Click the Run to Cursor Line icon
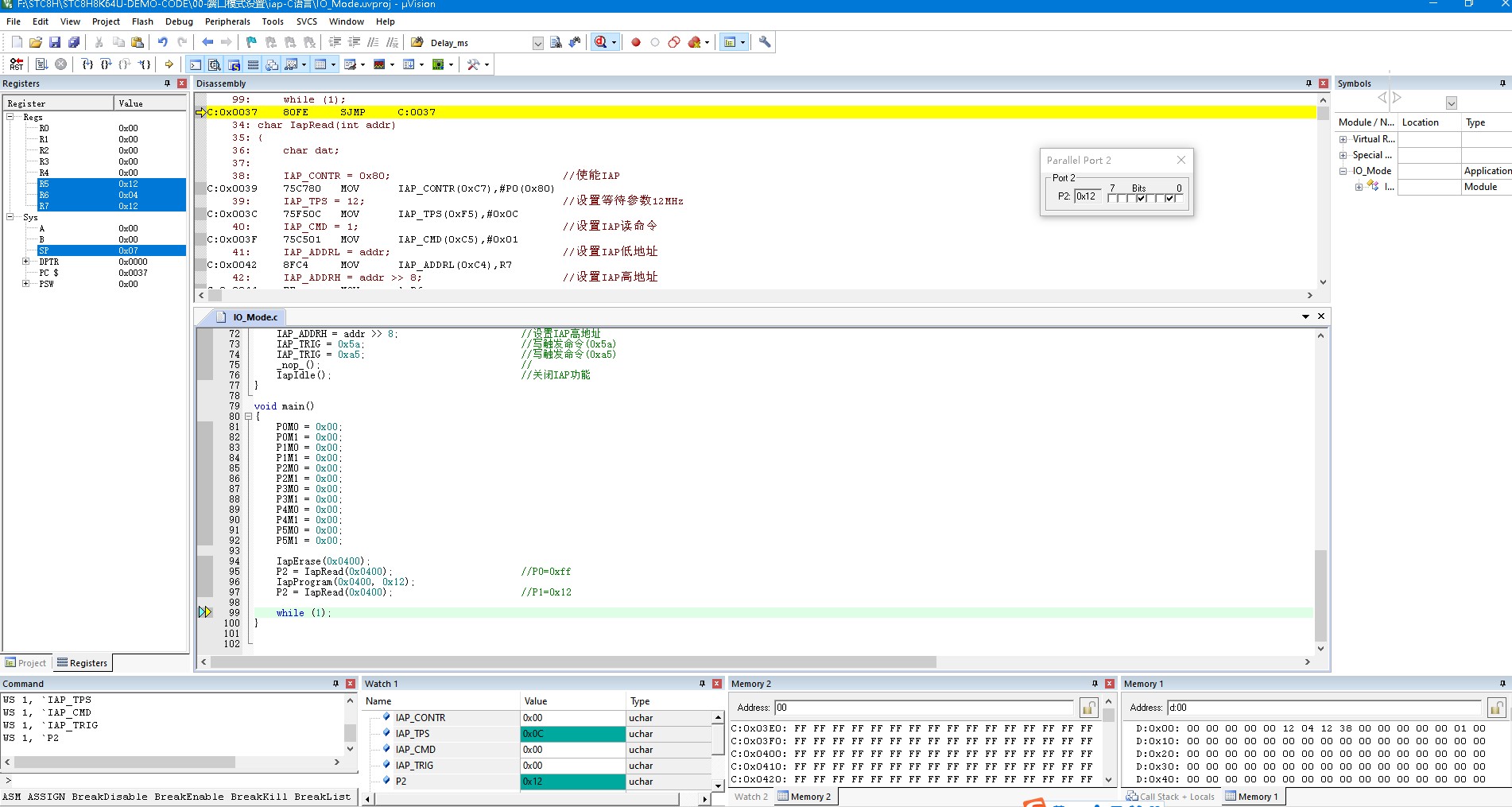This screenshot has width=1512, height=807. [x=144, y=64]
